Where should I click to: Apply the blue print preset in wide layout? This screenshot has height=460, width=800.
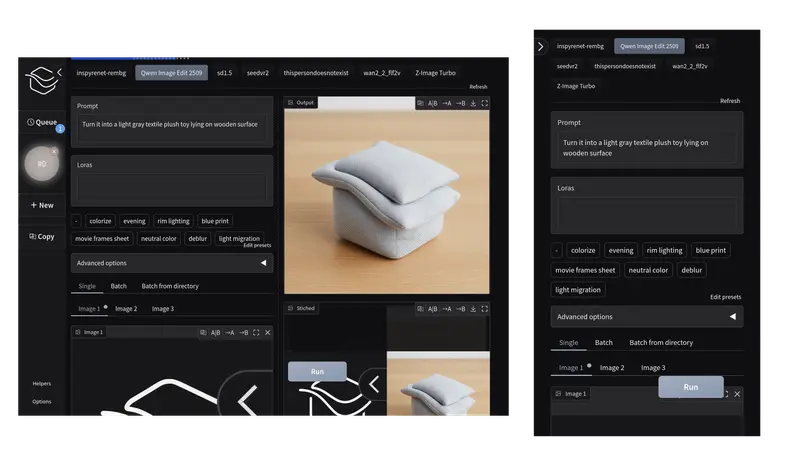[x=215, y=221]
